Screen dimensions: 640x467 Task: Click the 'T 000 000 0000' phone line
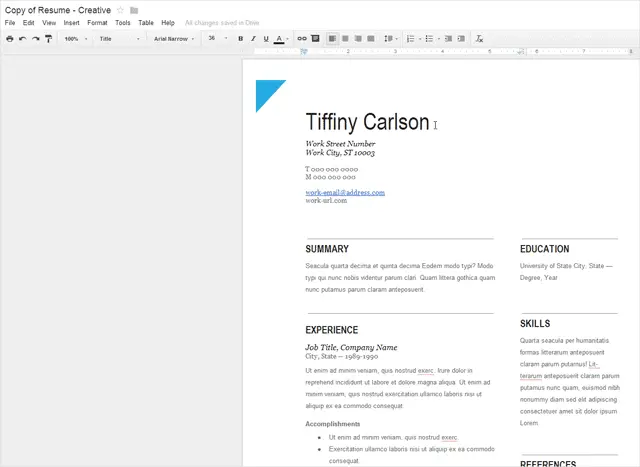tap(331, 169)
